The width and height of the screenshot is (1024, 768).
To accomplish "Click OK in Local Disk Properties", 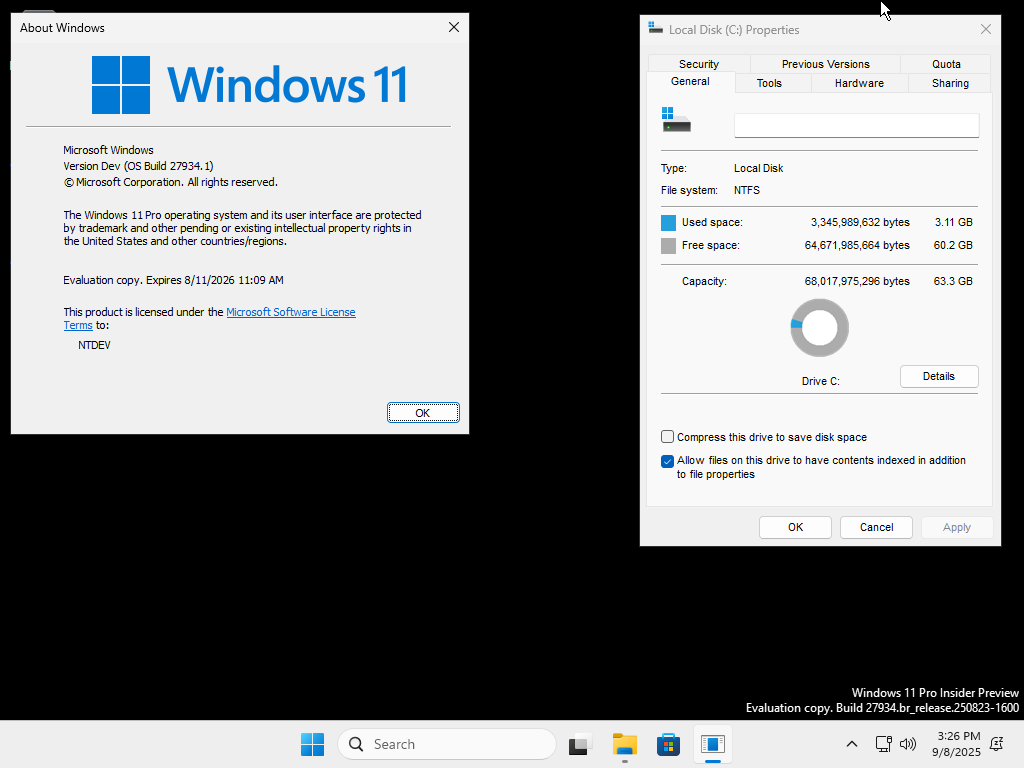I will click(x=795, y=527).
